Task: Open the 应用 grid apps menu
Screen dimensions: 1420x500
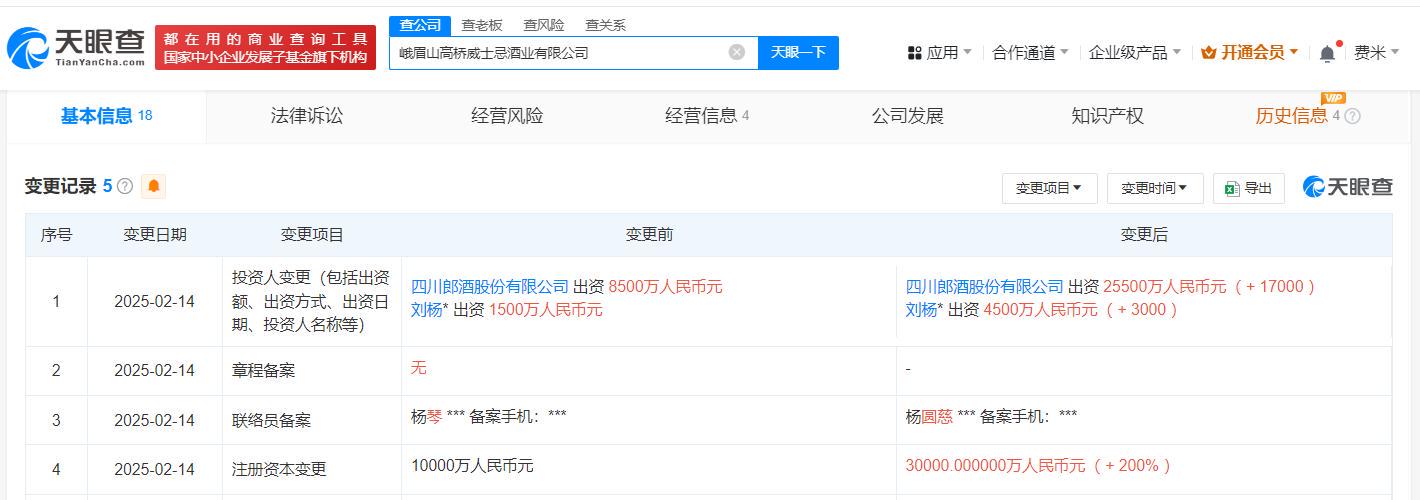Action: pos(939,52)
